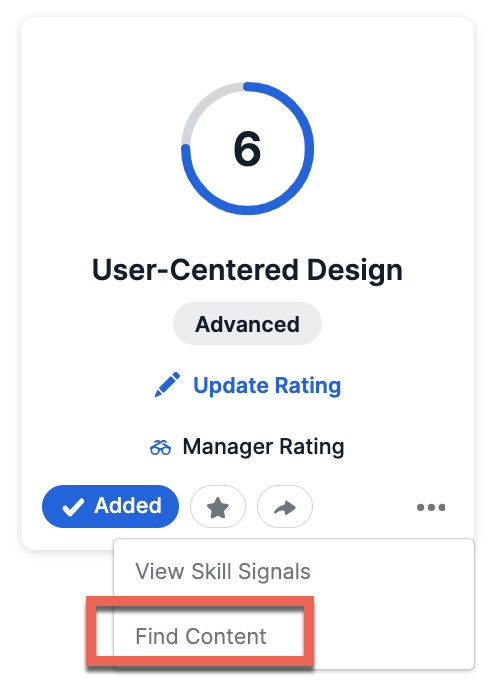This screenshot has width=494, height=686.
Task: Choose View Skill Signals from the menu
Action: (x=223, y=571)
